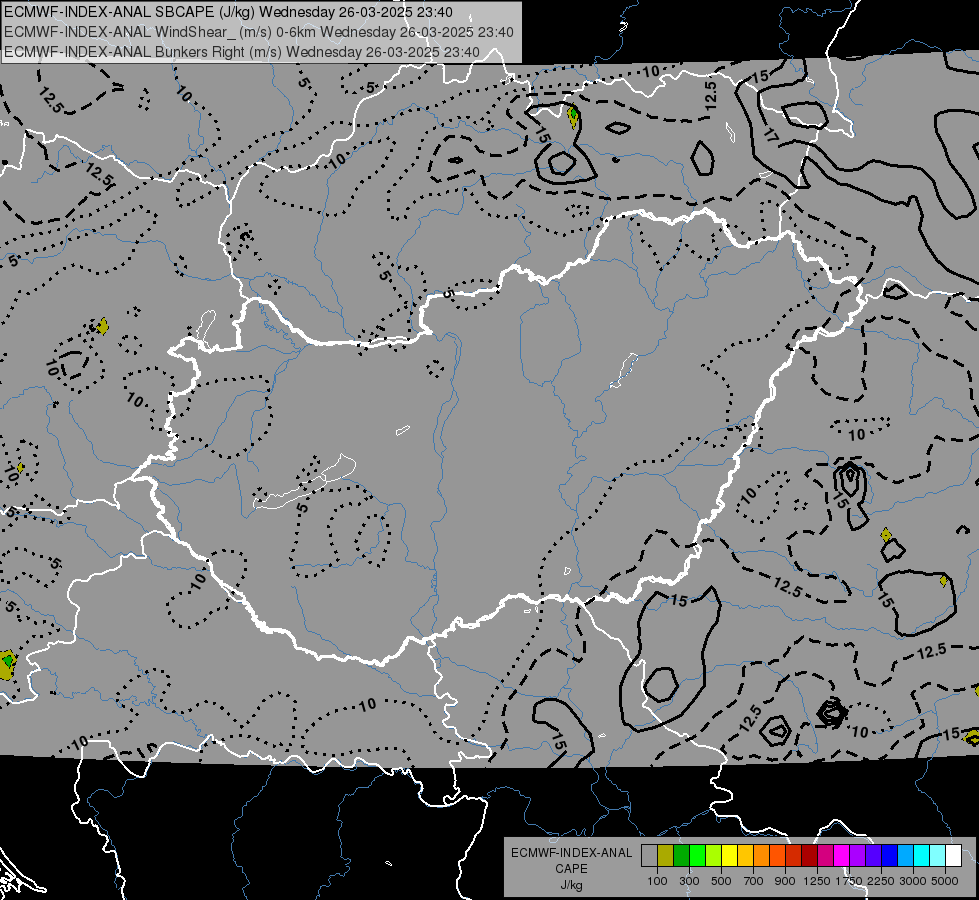979x900 pixels.
Task: Click the 900 legend value
Action: coord(785,881)
